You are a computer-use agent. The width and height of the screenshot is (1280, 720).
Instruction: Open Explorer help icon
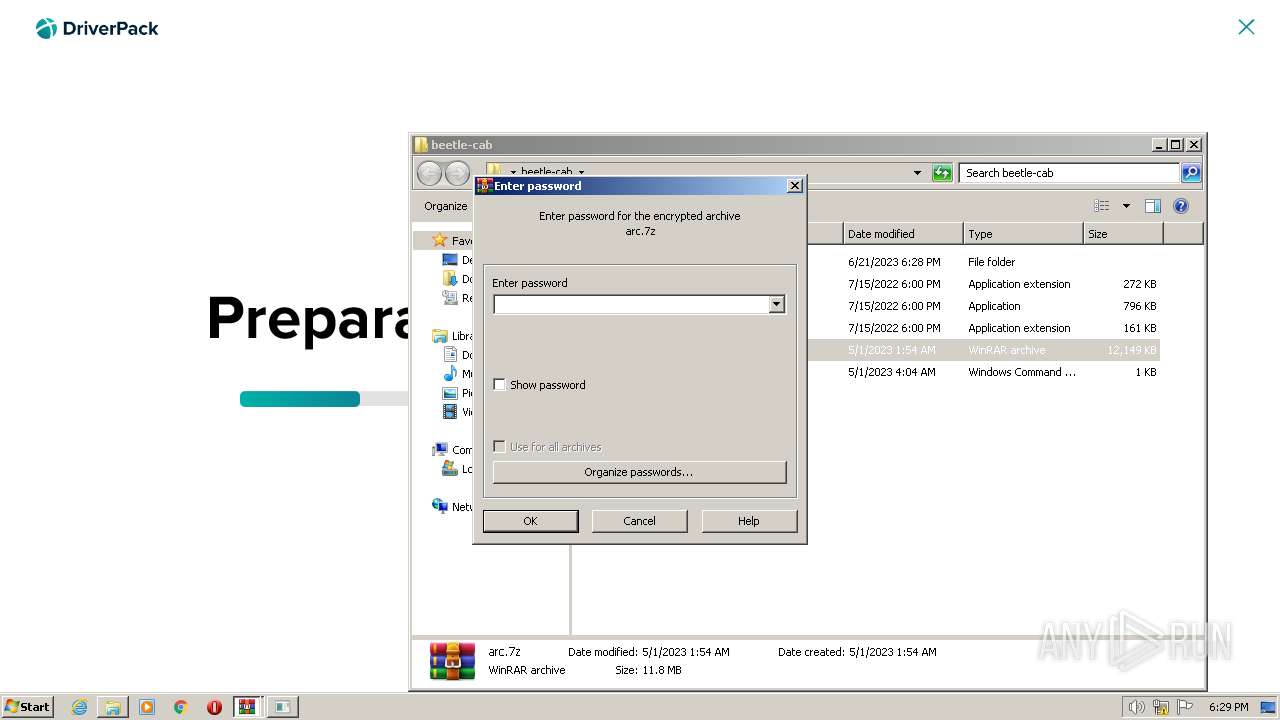[x=1181, y=206]
